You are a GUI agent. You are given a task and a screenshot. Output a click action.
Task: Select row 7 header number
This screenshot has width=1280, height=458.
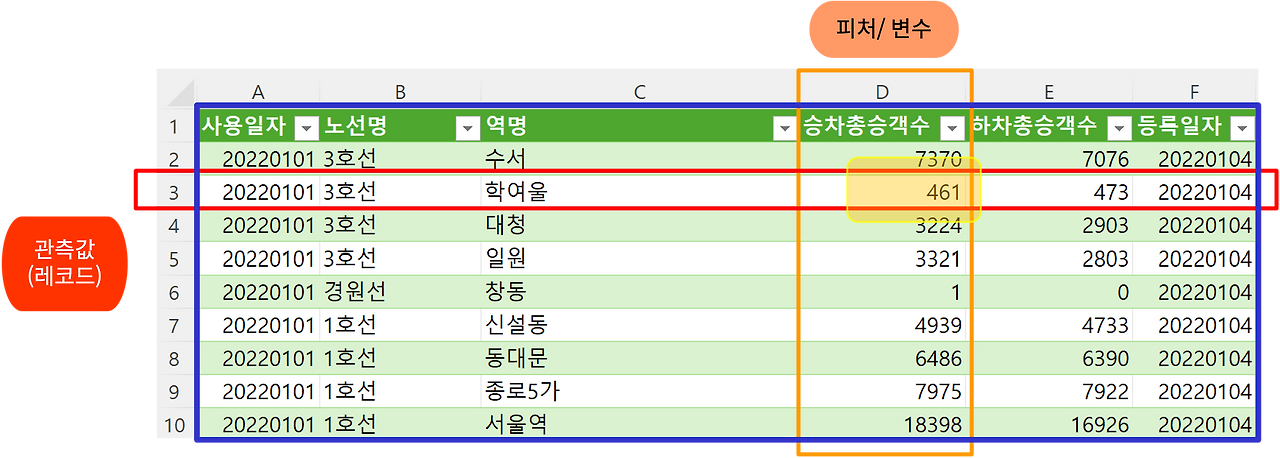tap(174, 325)
